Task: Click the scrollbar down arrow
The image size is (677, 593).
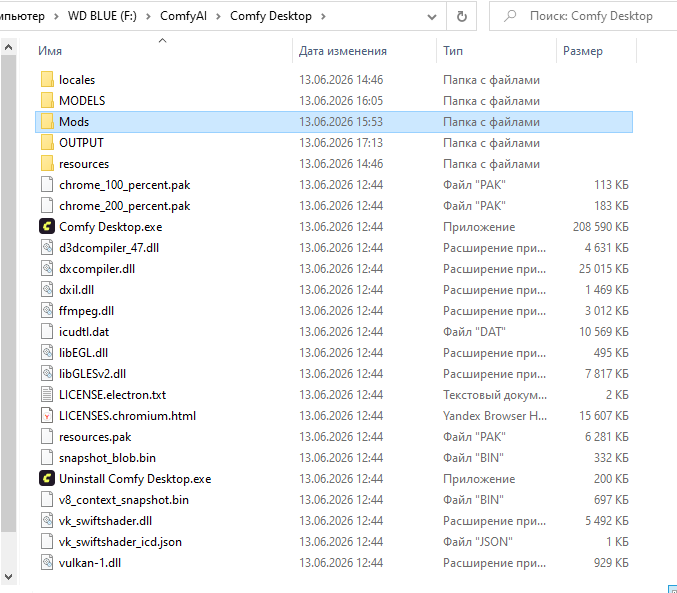Action: [x=8, y=577]
